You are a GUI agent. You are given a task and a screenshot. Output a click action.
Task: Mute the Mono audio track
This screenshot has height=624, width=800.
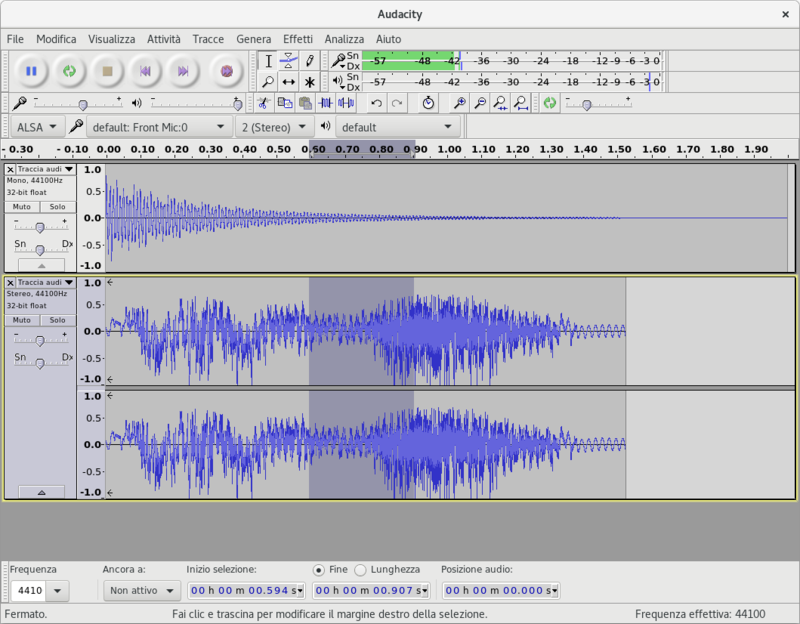coord(22,206)
